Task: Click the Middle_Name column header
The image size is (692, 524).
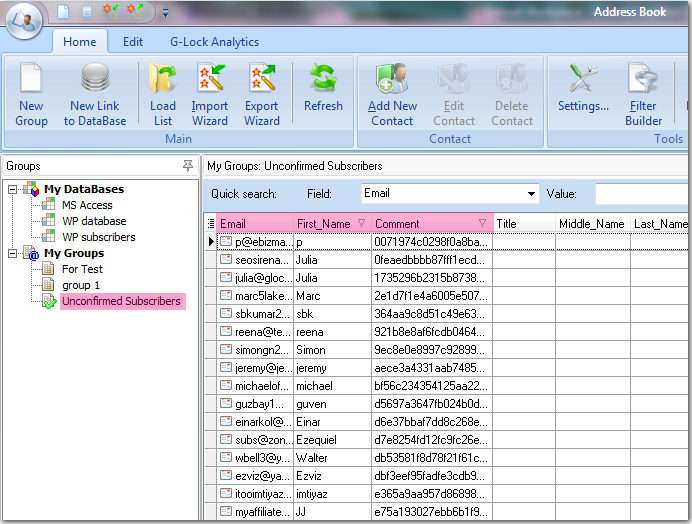Action: [x=593, y=224]
